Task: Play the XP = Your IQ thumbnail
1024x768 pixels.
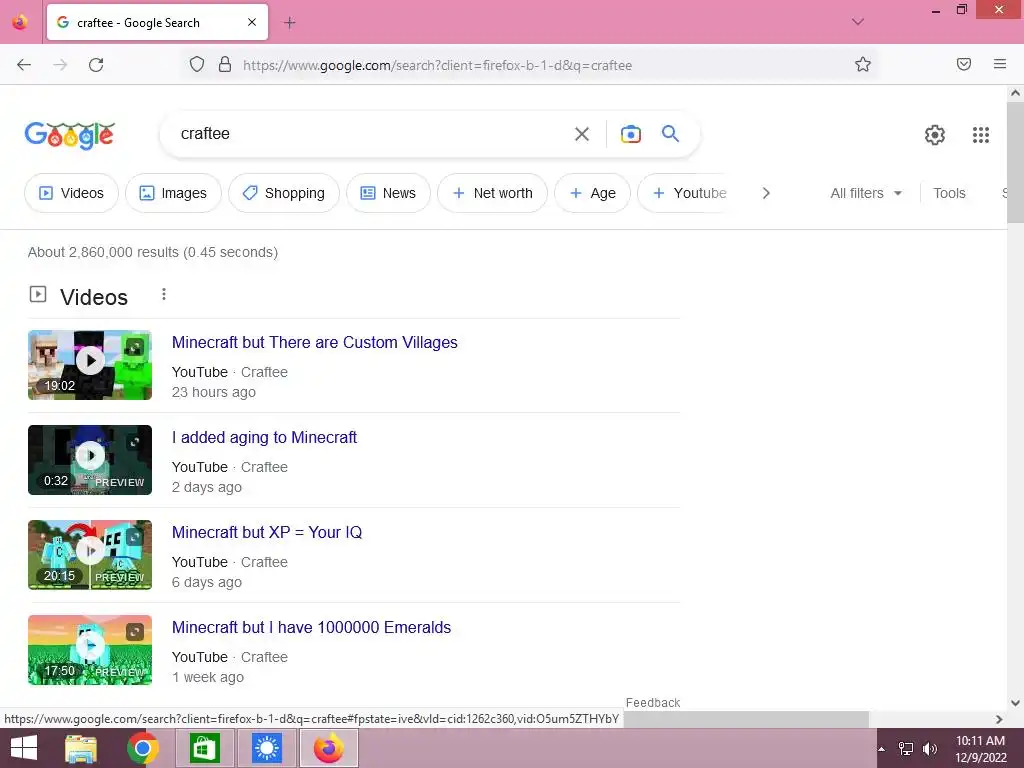Action: pyautogui.click(x=90, y=554)
